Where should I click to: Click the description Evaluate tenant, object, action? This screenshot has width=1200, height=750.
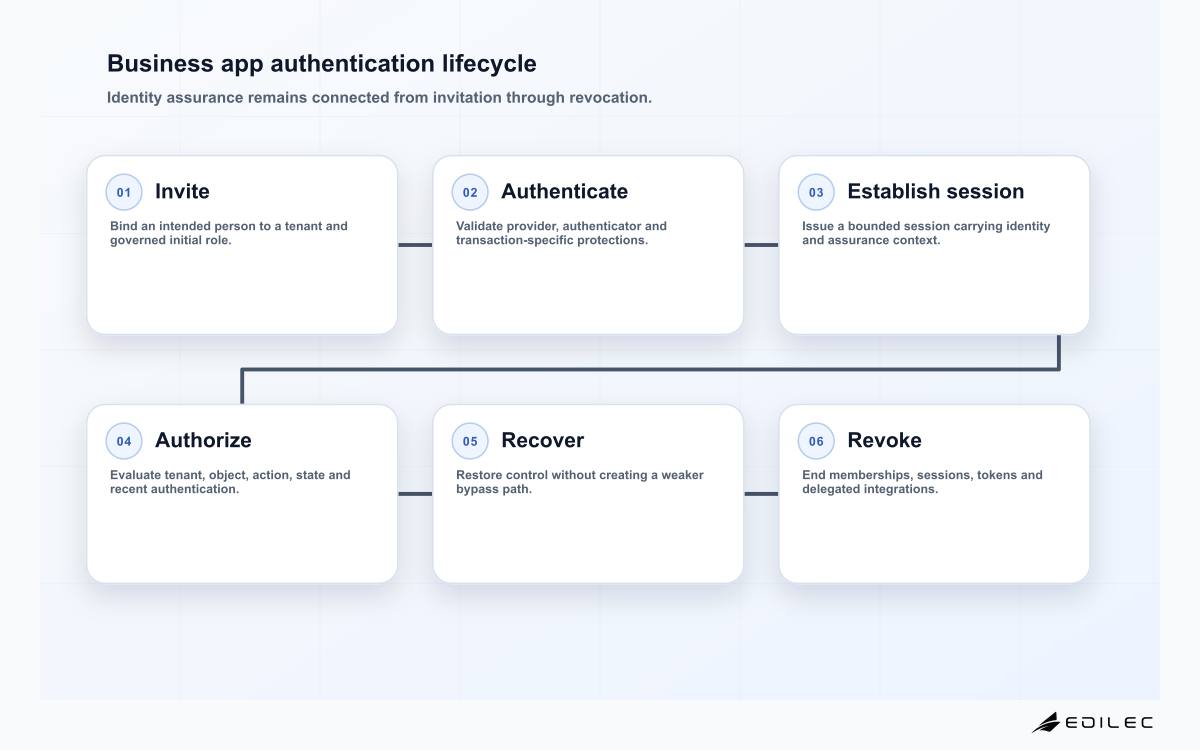230,482
